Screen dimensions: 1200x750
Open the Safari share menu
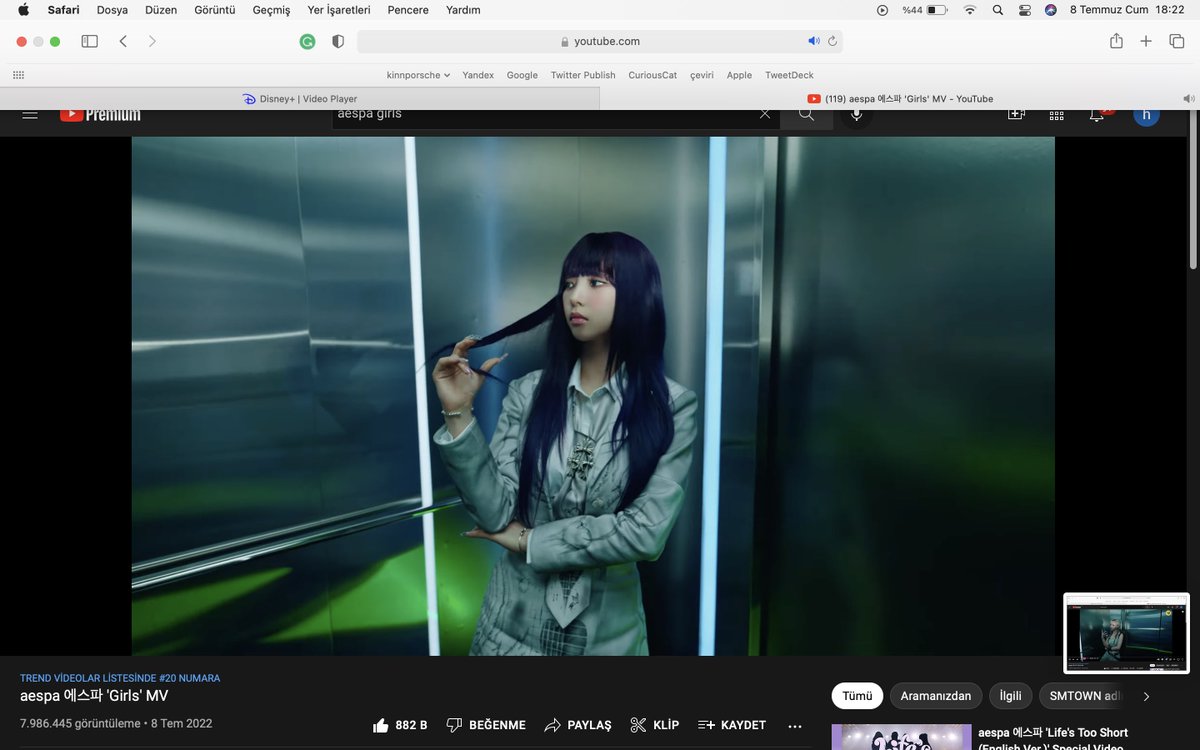(1116, 41)
